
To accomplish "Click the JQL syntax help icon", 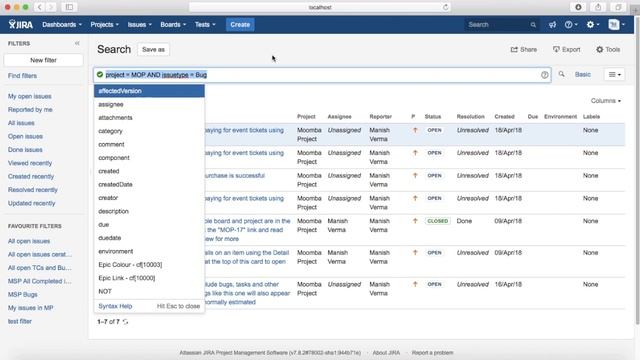I will 544,75.
